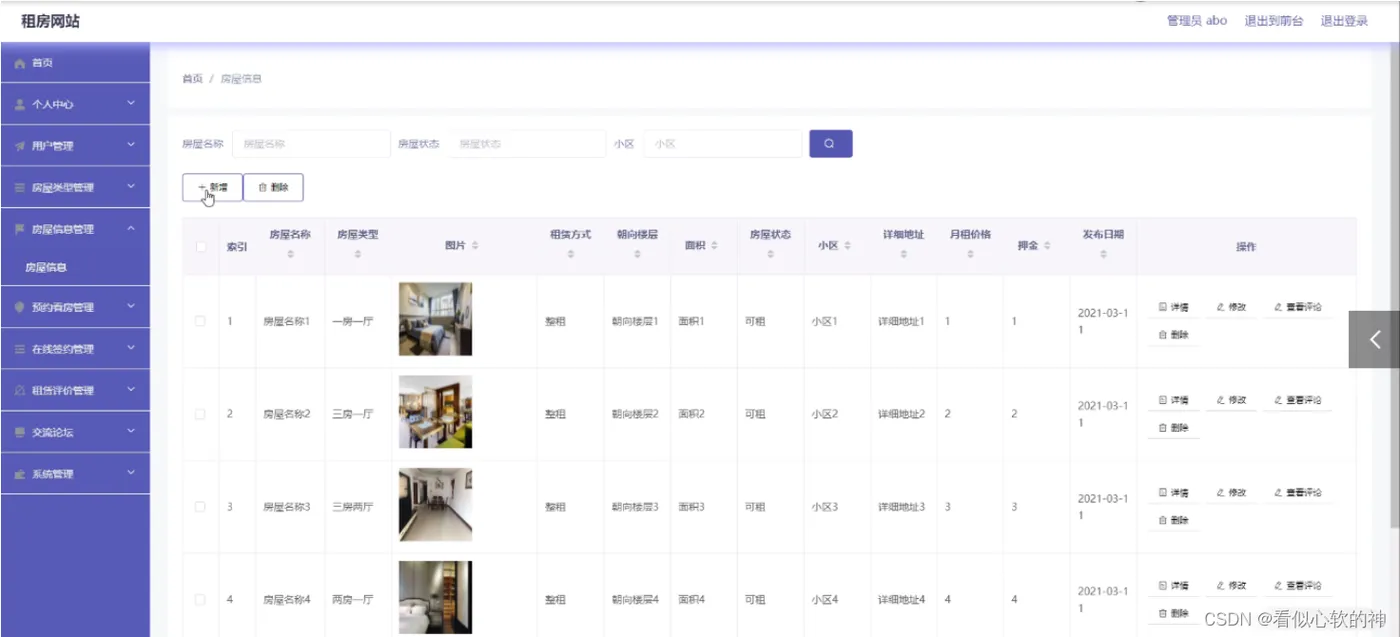Viewport: 1400px width, 637px height.
Task: Click the 新增 add button
Action: (x=212, y=187)
